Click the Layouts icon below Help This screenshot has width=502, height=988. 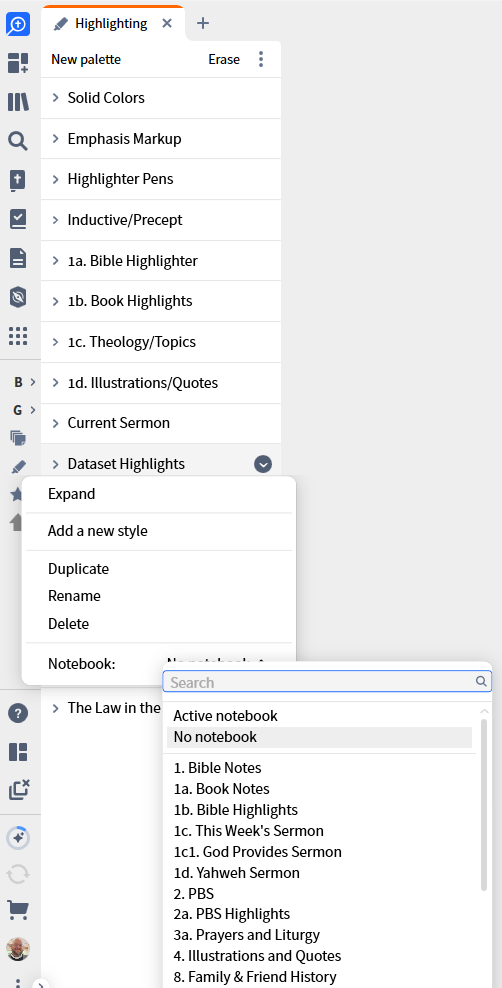18,752
